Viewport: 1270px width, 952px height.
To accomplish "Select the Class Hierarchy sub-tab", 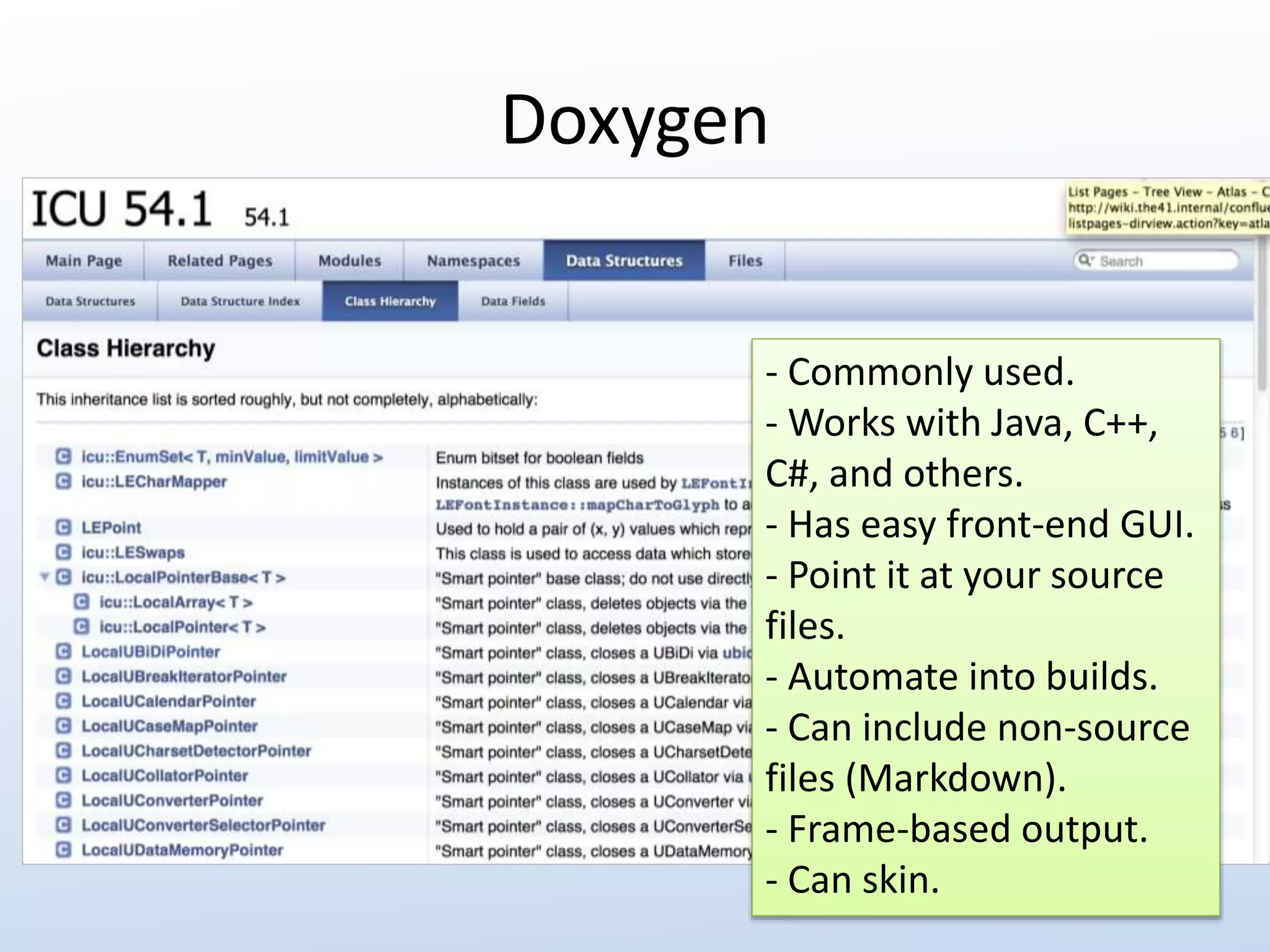I will coord(390,301).
